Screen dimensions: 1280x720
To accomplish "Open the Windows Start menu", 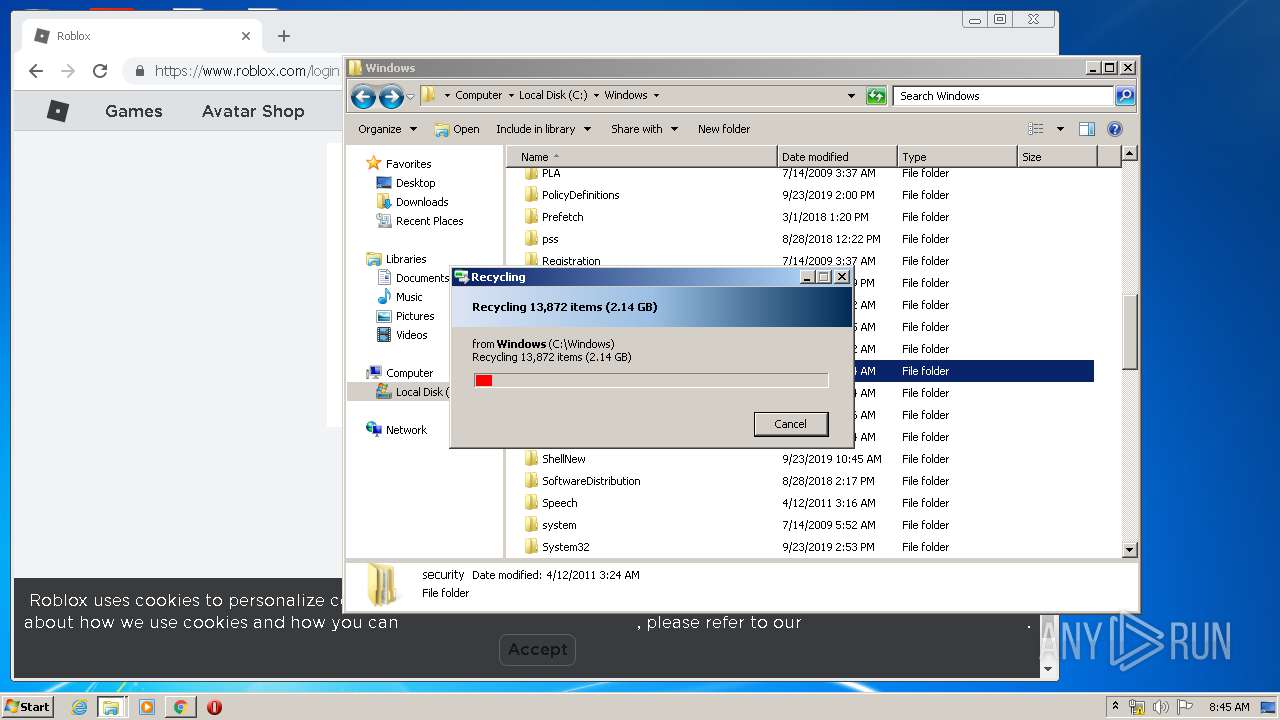I will pyautogui.click(x=28, y=707).
